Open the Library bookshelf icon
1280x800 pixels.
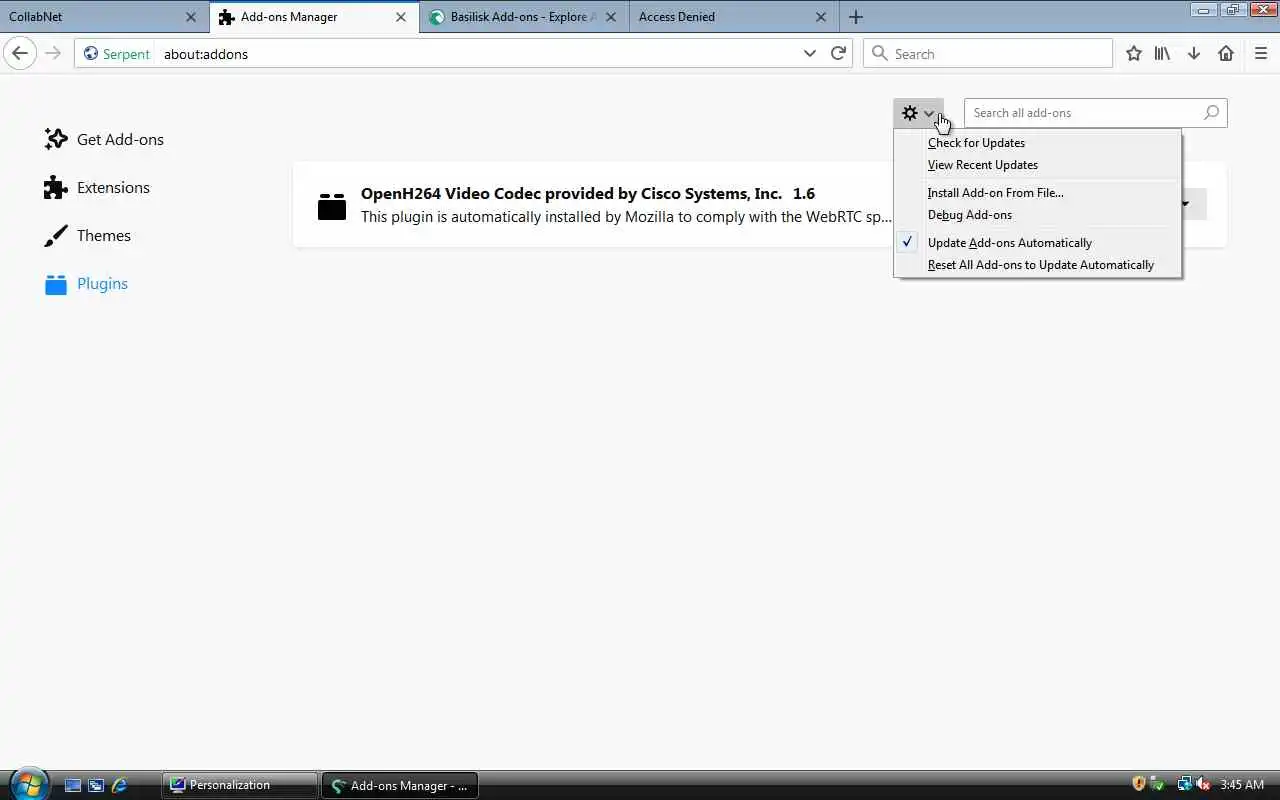pyautogui.click(x=1162, y=53)
